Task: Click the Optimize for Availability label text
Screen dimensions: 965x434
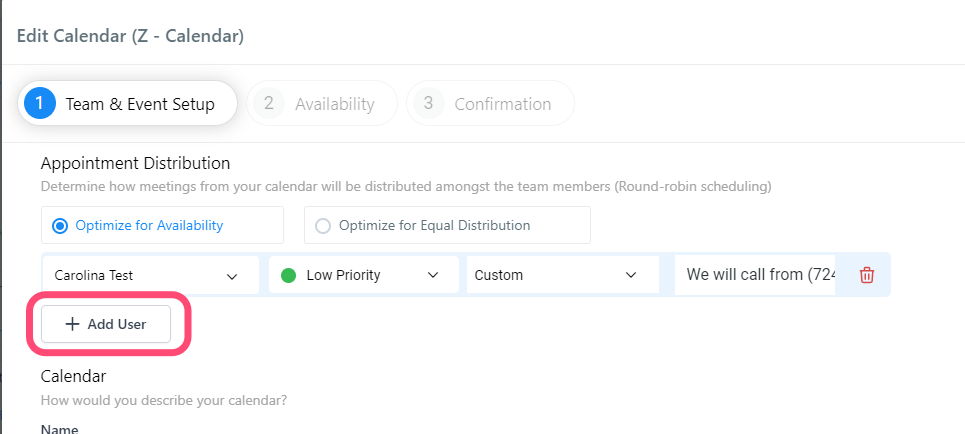Action: [149, 225]
